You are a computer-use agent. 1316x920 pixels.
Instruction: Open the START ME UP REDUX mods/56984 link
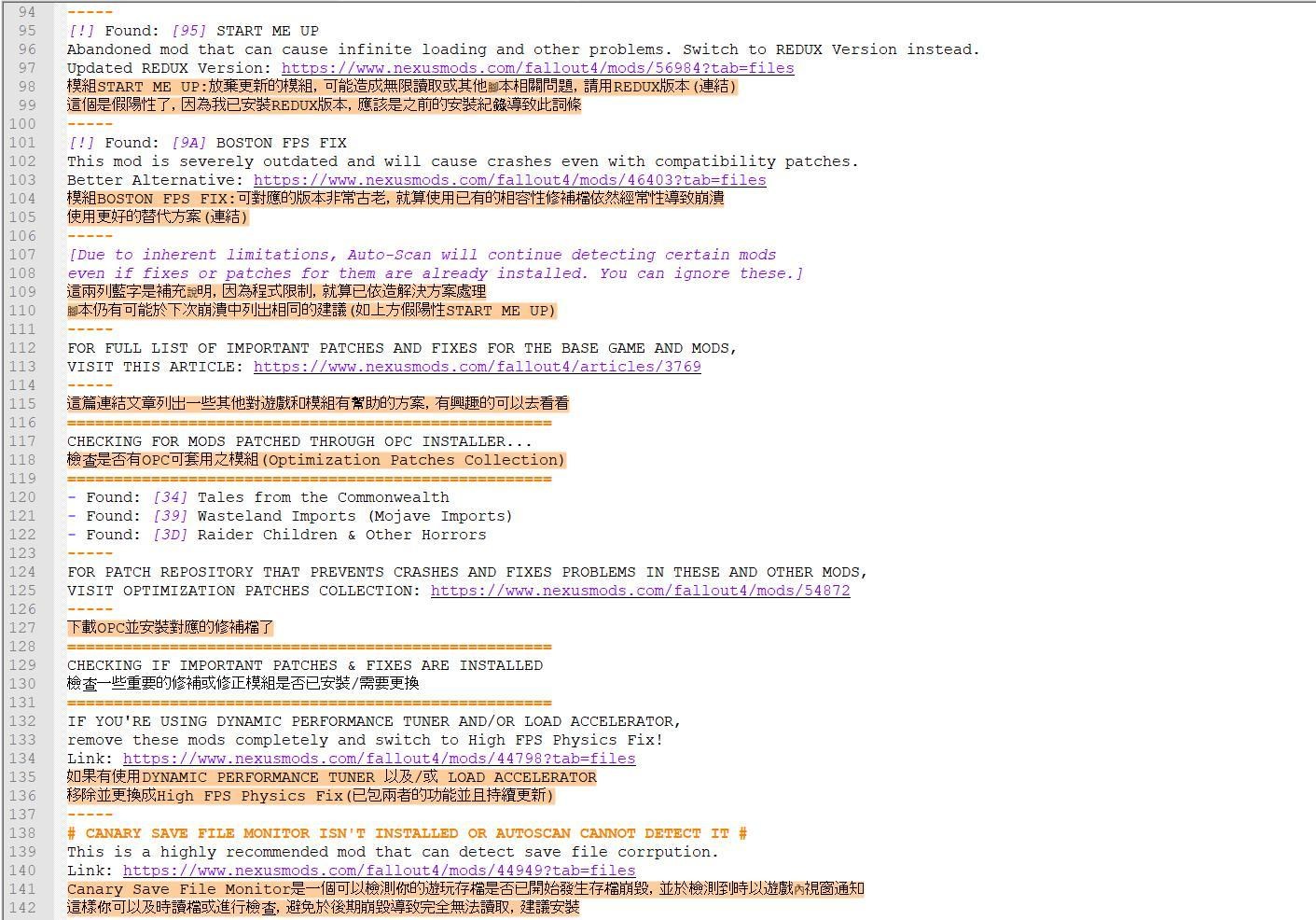(x=537, y=68)
